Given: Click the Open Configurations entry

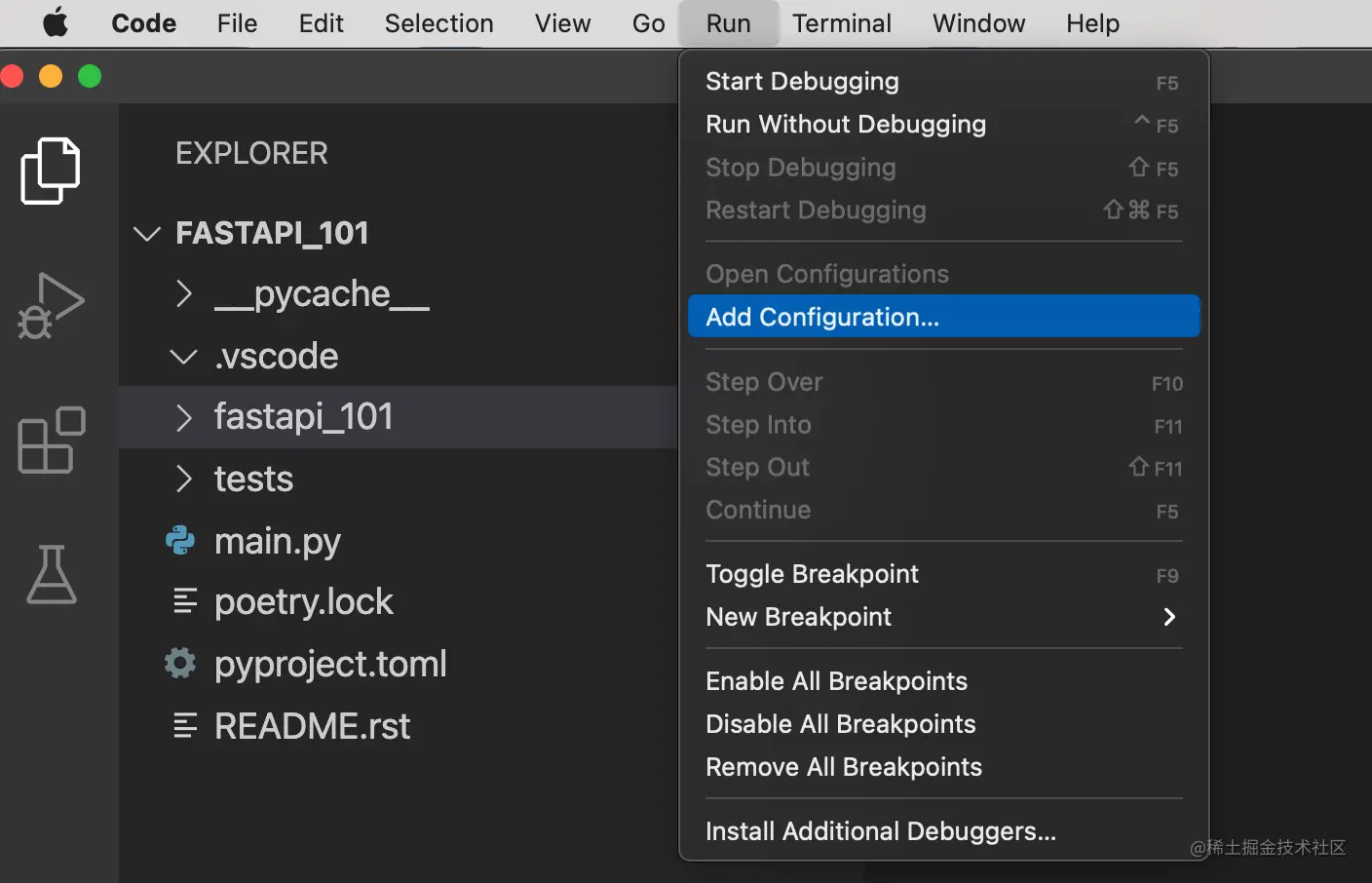Looking at the screenshot, I should tap(943, 274).
